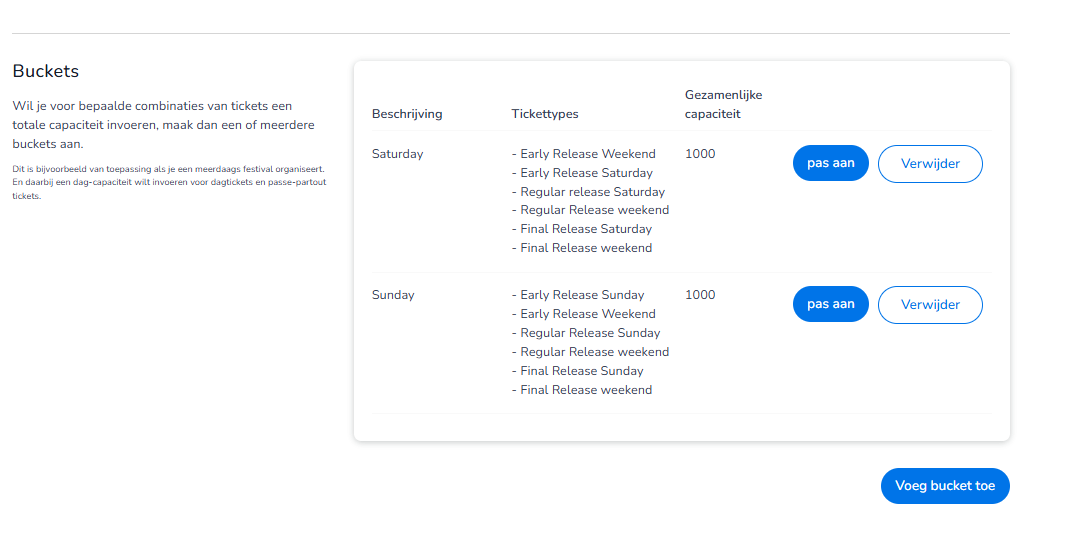Click the small 'Dit is bijvoorbeeld' help text
The width and height of the screenshot is (1067, 534).
168,182
